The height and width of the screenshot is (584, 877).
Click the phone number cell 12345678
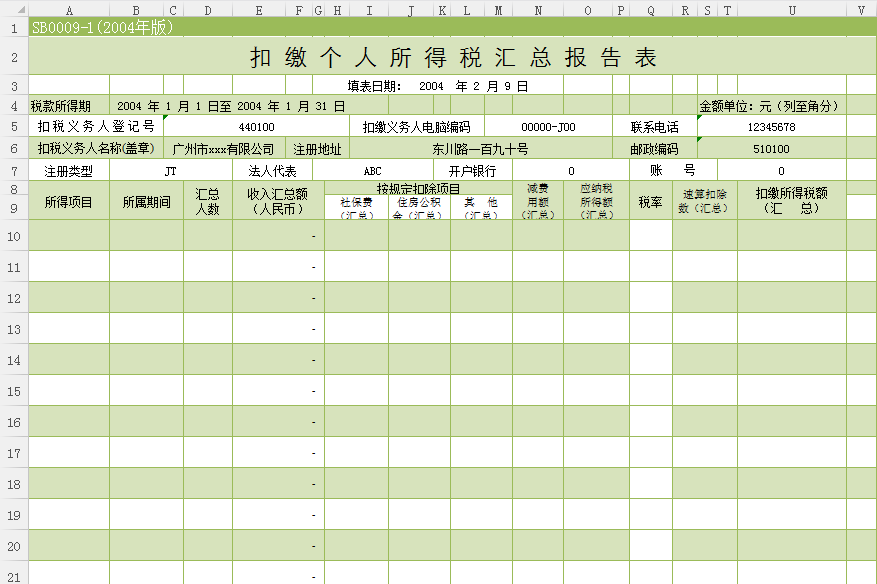point(771,127)
